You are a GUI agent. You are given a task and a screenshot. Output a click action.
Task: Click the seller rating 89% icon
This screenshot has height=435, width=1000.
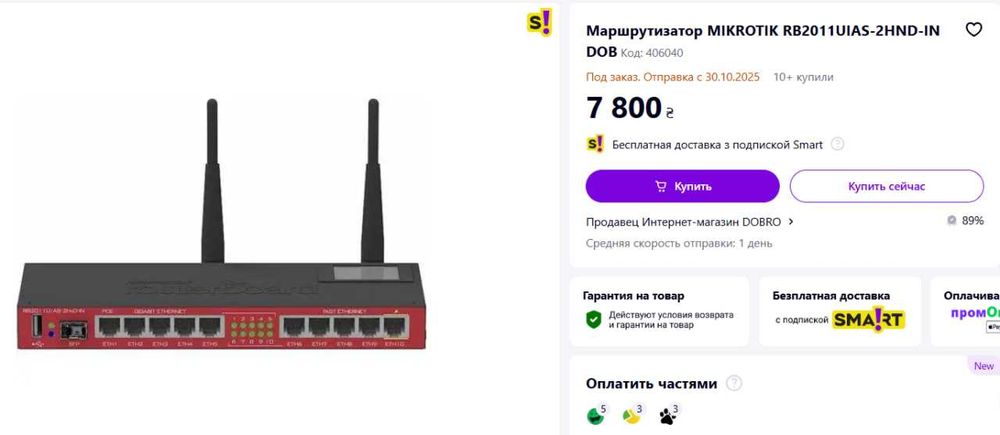951,221
